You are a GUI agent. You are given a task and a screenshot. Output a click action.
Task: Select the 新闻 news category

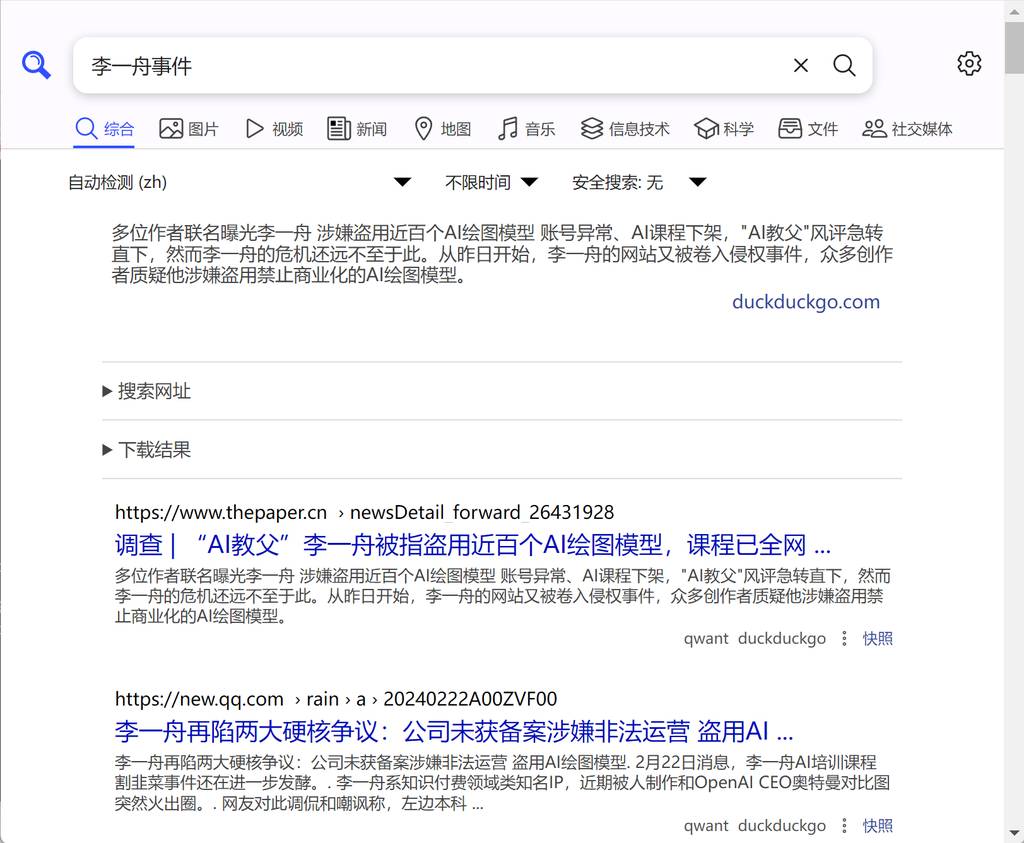tap(357, 129)
